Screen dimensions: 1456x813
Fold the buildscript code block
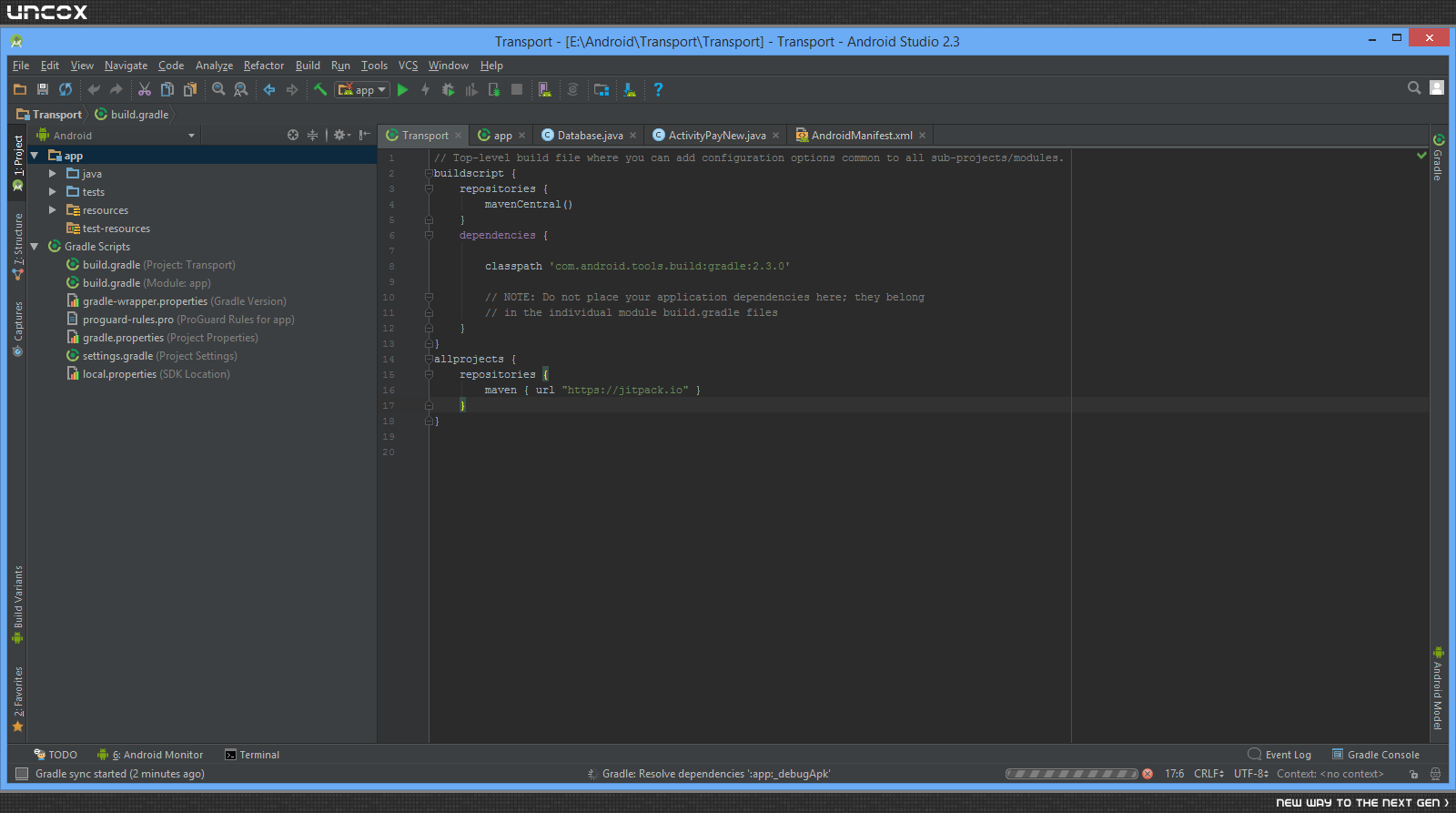pos(429,173)
